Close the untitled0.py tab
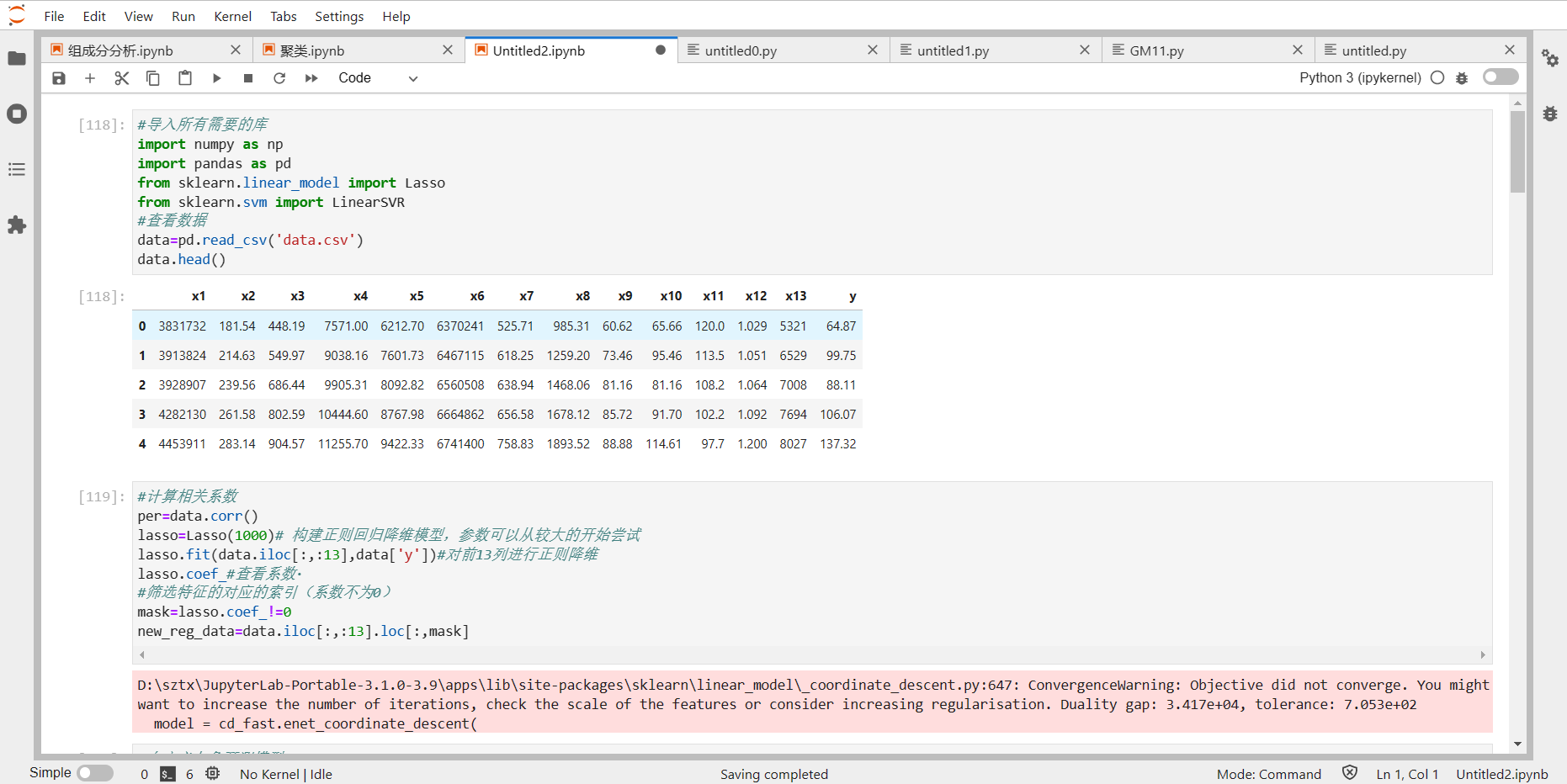 click(873, 50)
